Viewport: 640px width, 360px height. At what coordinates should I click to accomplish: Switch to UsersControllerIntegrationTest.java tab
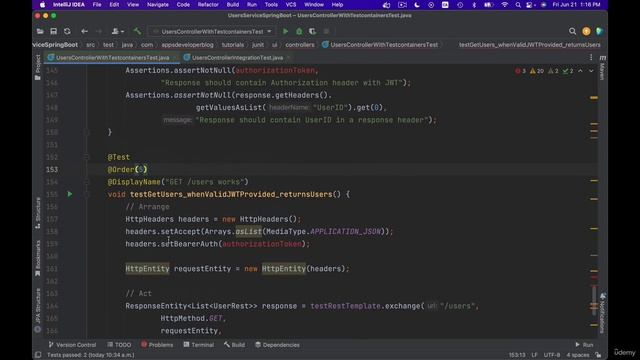[x=237, y=58]
